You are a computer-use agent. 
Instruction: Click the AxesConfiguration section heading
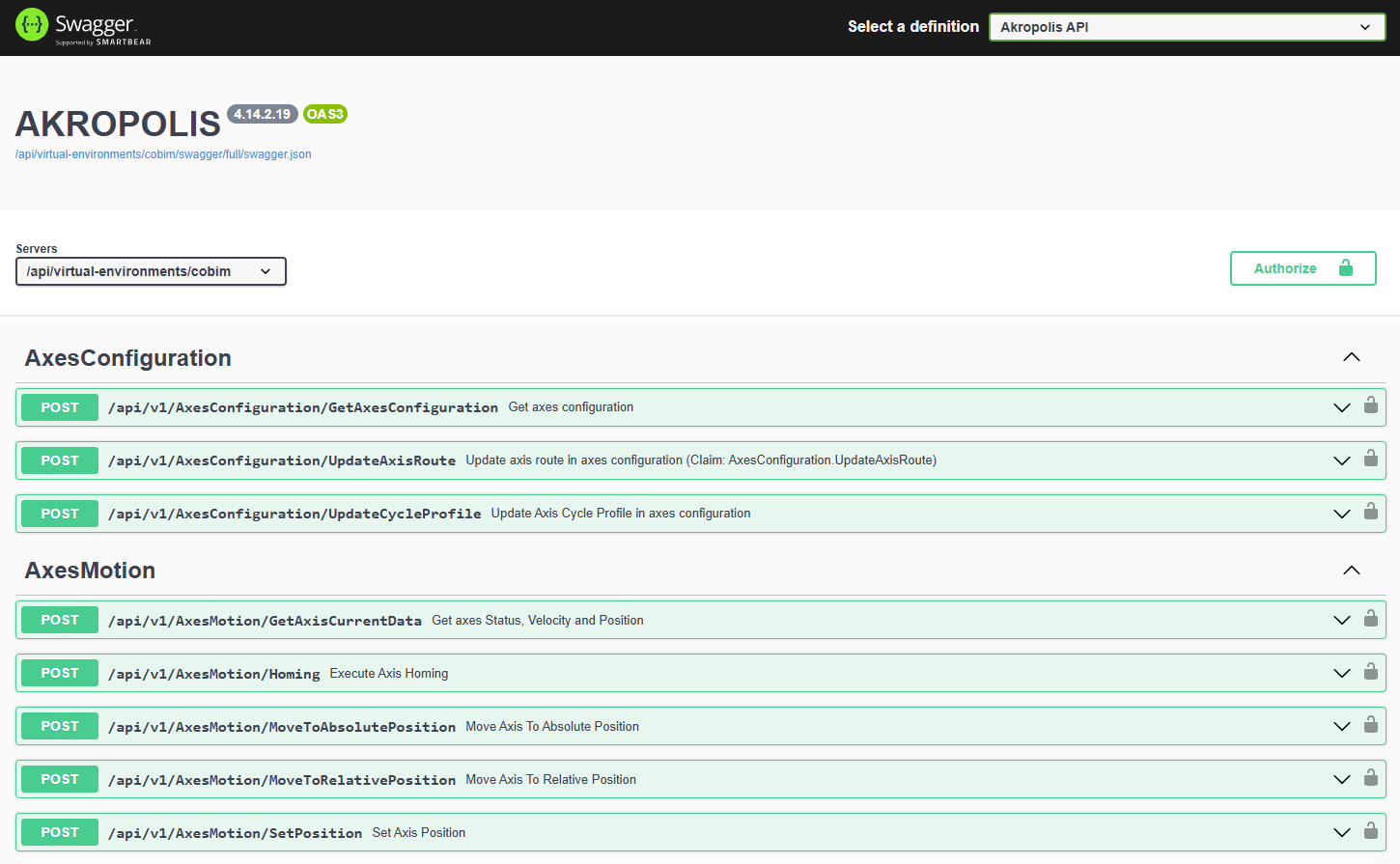click(128, 358)
